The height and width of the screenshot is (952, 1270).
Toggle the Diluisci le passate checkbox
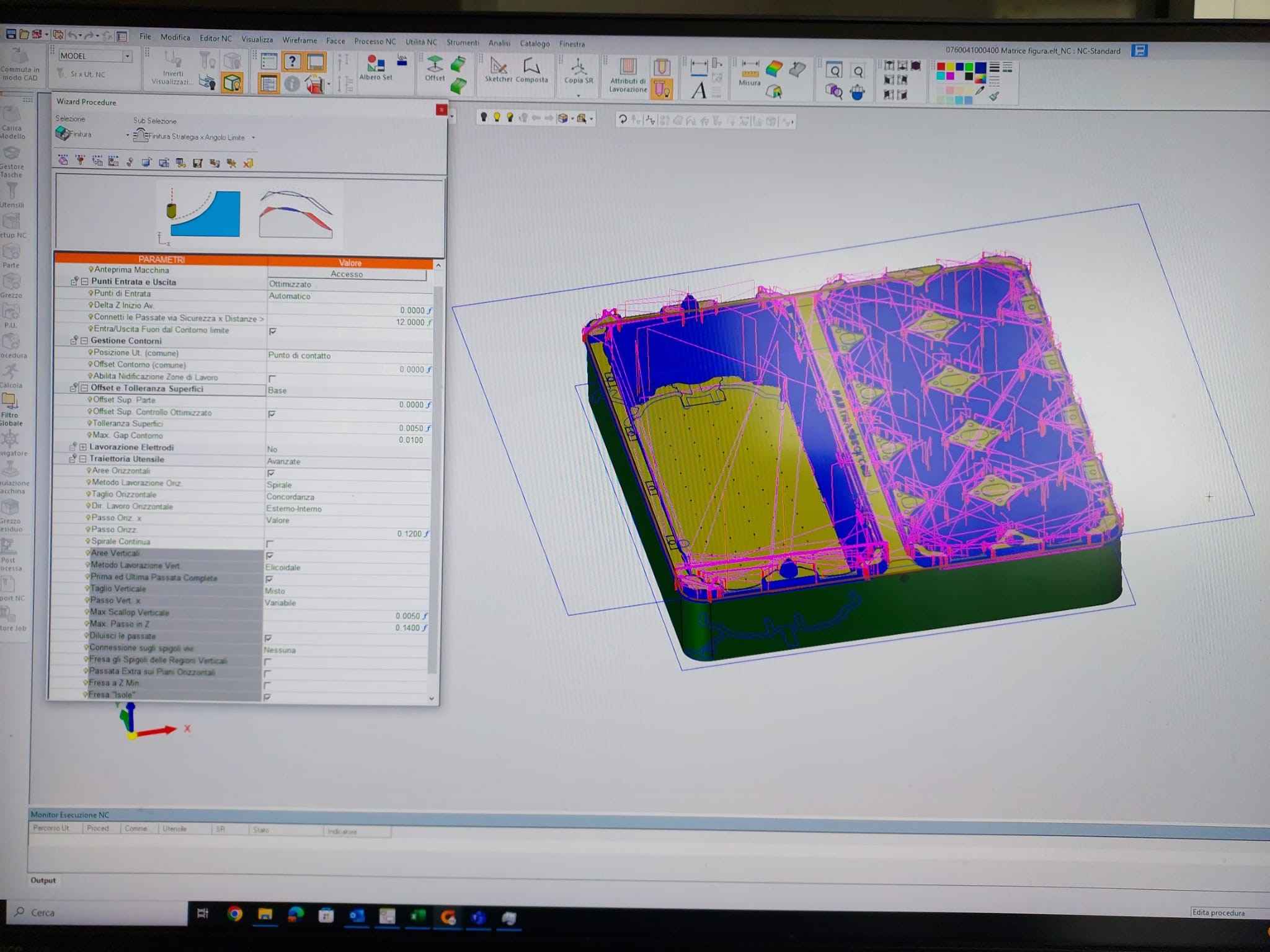(269, 638)
